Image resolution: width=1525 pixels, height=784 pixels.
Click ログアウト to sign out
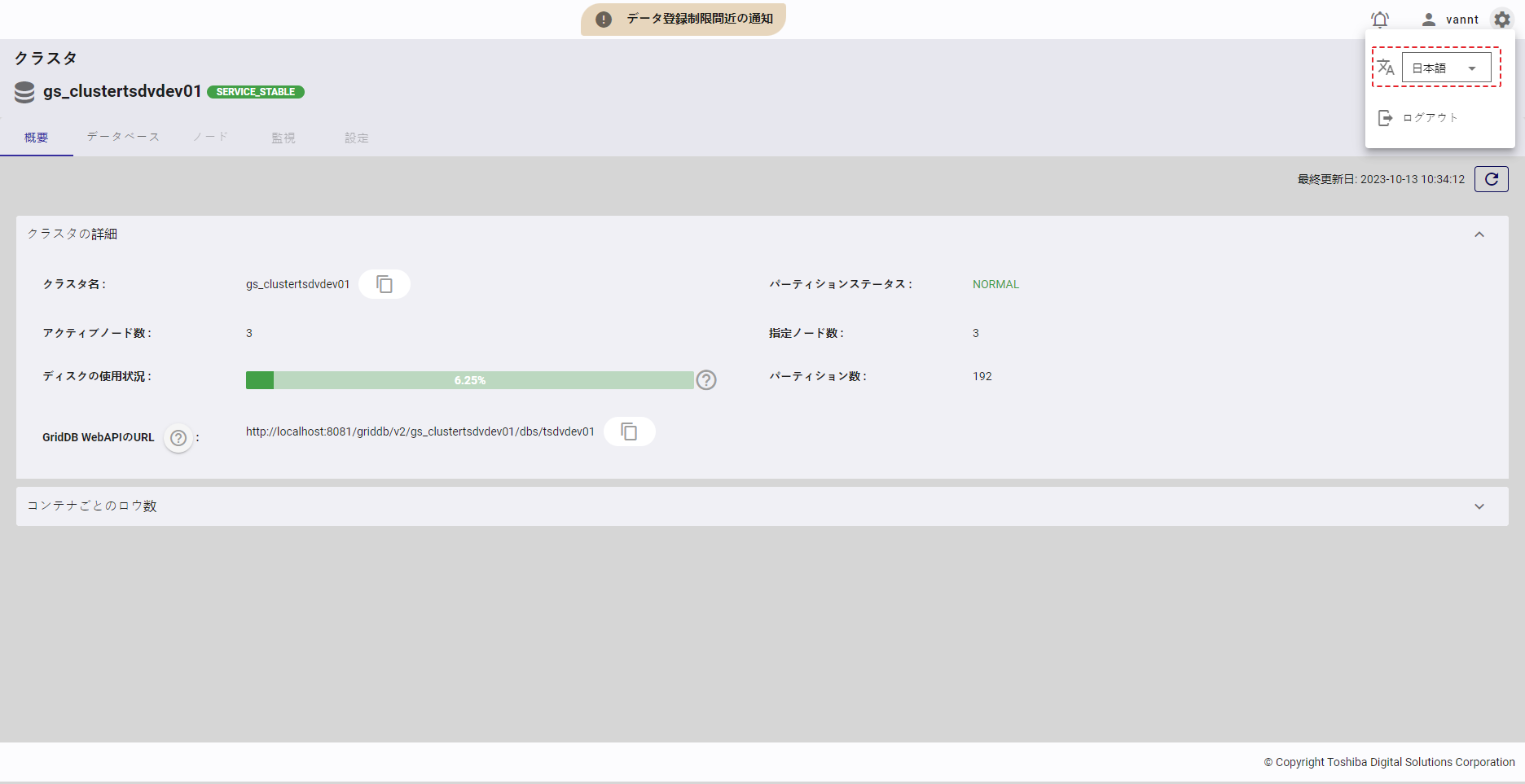coord(1430,118)
